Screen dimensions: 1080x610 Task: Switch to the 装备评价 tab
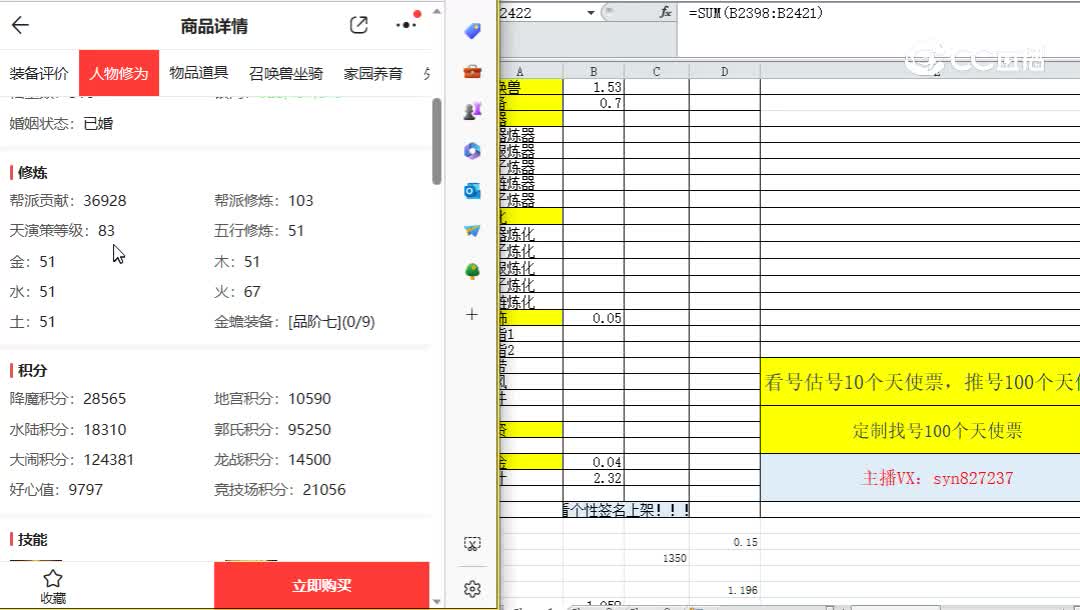(x=39, y=73)
